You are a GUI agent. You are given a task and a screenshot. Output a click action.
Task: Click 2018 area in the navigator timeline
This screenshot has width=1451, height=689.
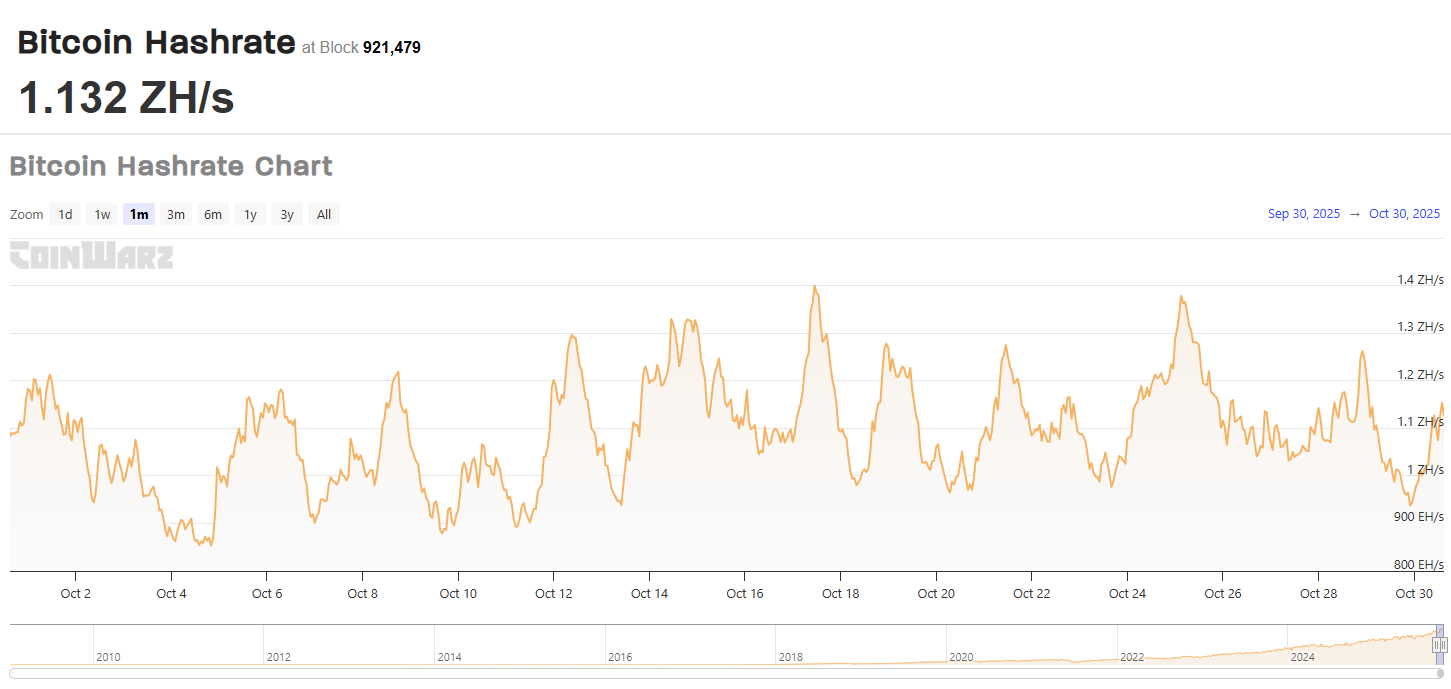tap(790, 656)
